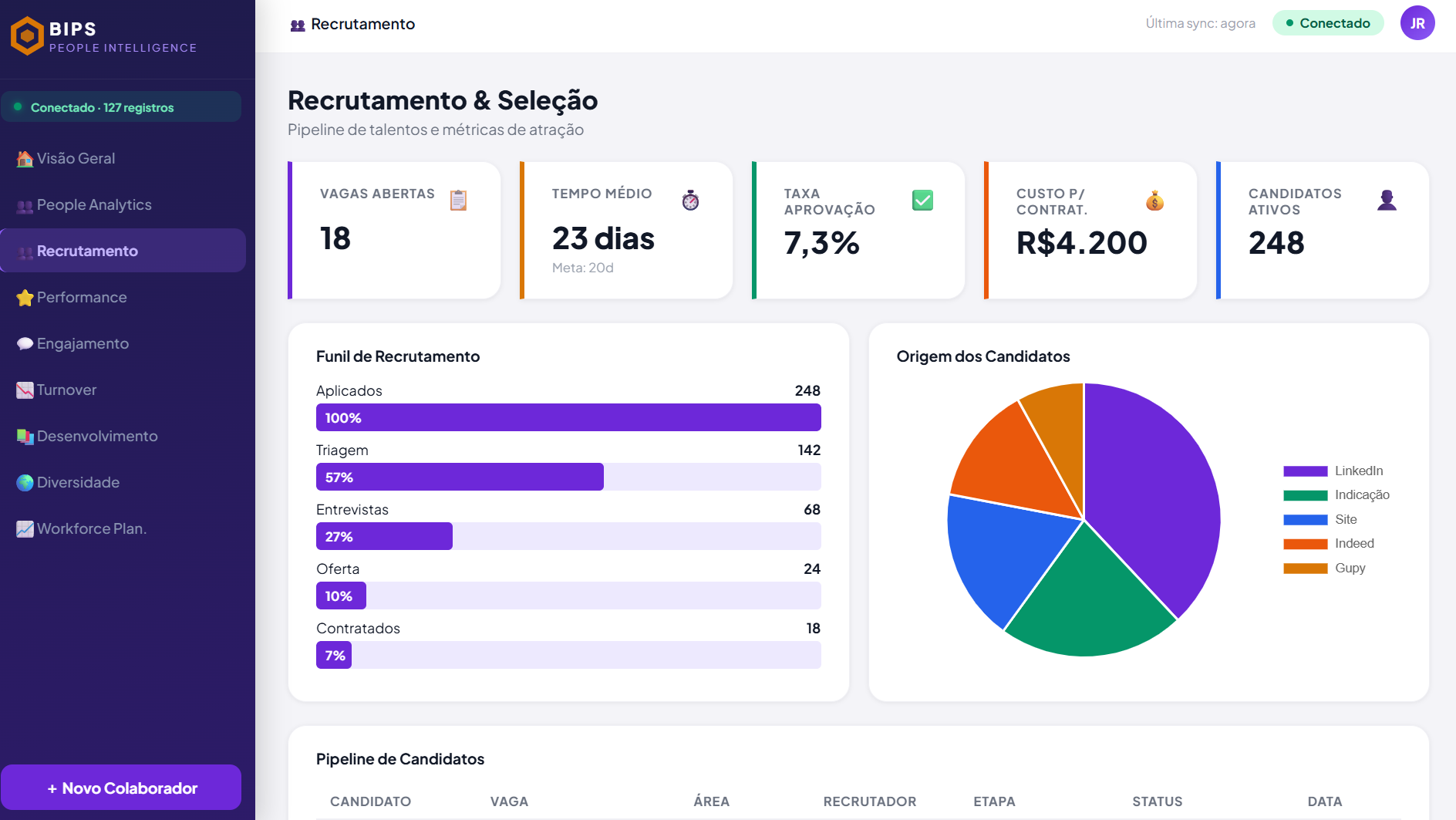Open the Turnover page
This screenshot has height=820, width=1456.
click(x=123, y=390)
